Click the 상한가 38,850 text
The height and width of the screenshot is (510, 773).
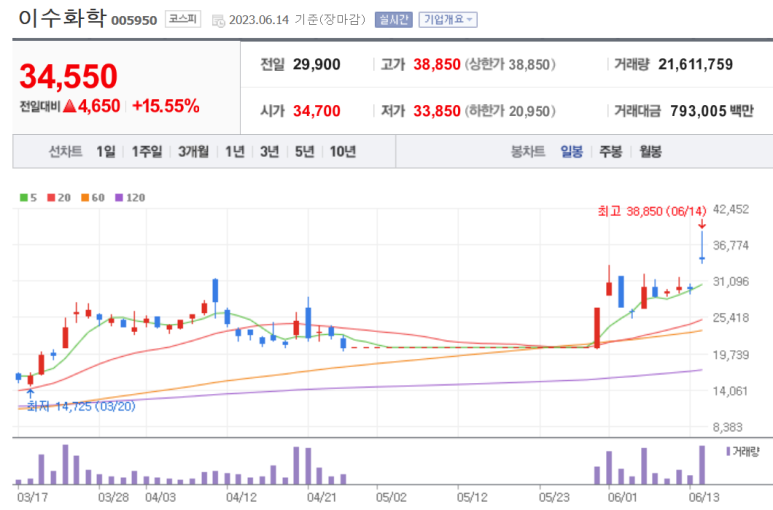[510, 65]
